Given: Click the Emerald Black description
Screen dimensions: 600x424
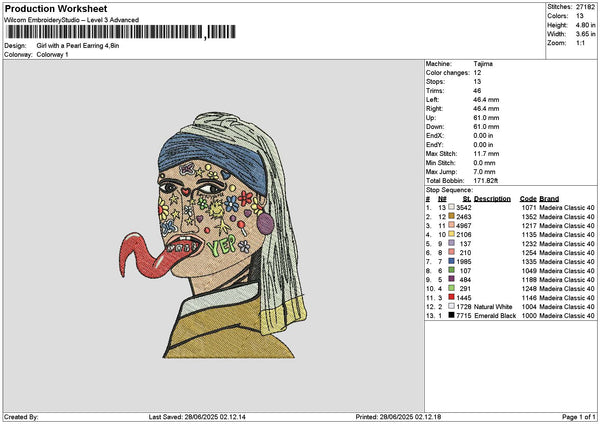Looking at the screenshot, I should pos(495,315).
